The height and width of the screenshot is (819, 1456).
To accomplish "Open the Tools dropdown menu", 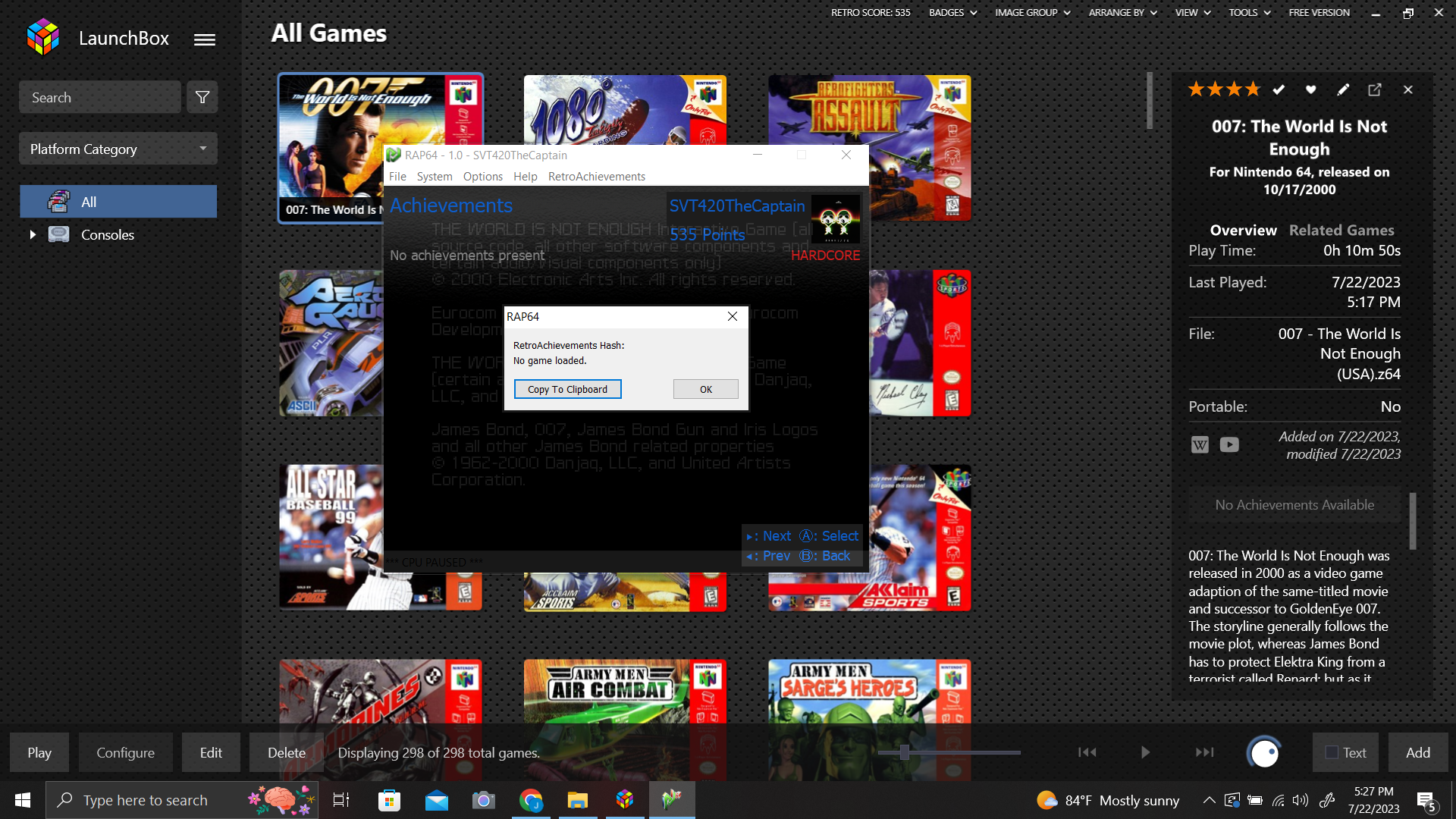I will point(1250,12).
